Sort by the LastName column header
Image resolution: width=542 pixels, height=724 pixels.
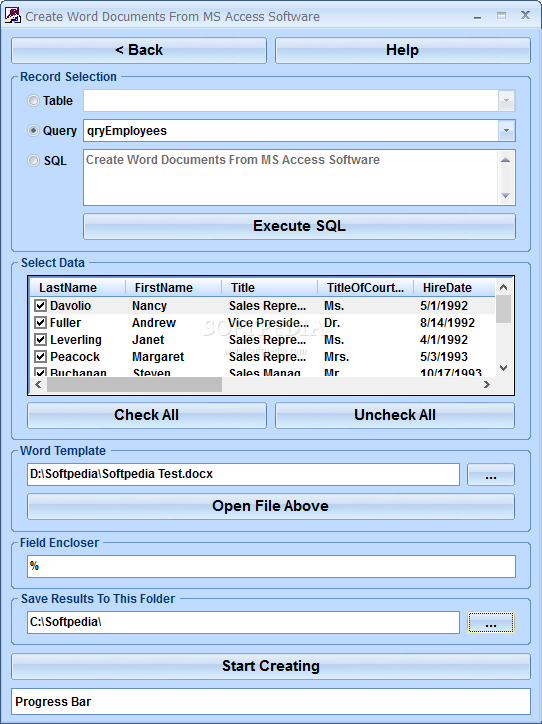click(78, 288)
